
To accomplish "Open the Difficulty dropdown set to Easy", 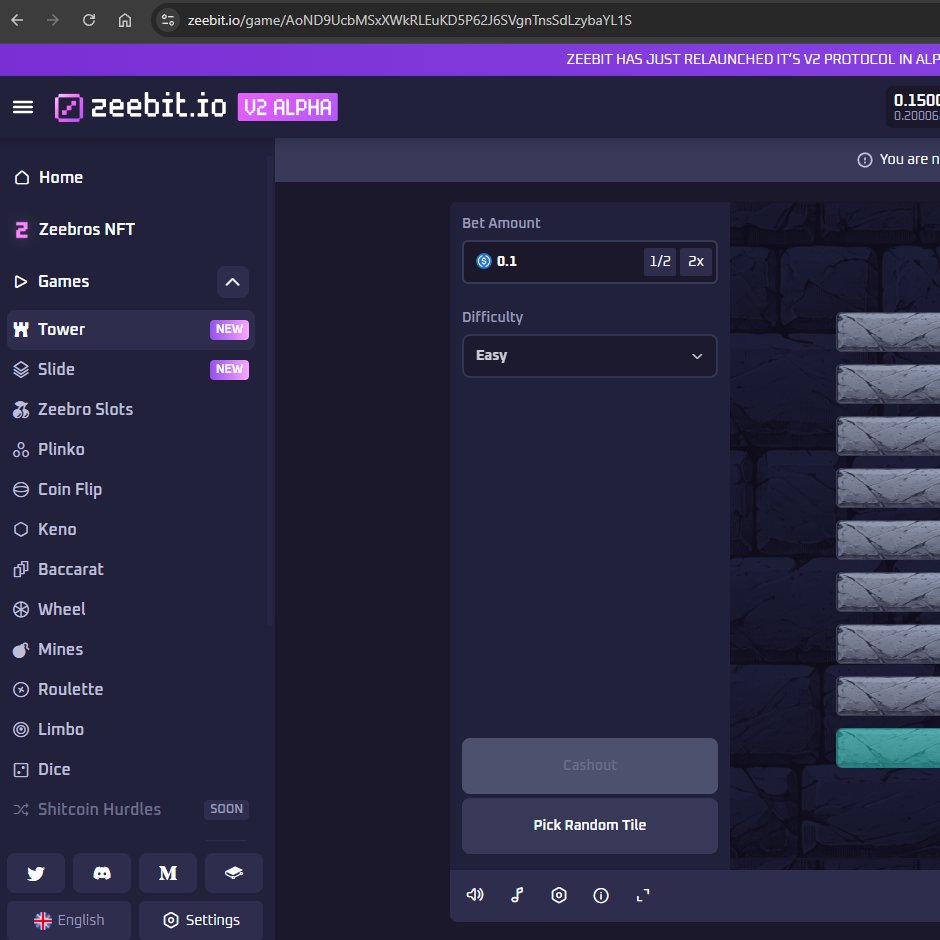I will [x=590, y=356].
